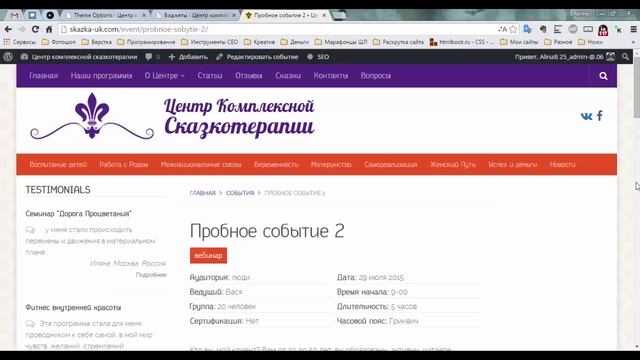Image resolution: width=640 pixels, height=360 pixels.
Task: Open Новости category
Action: coord(562,164)
